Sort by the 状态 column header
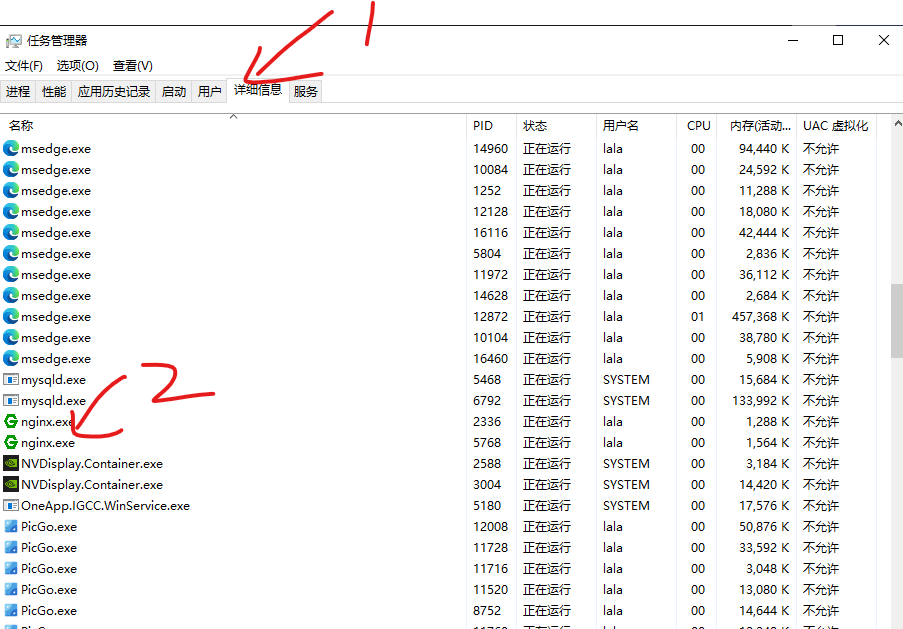The image size is (903, 629). coord(556,125)
